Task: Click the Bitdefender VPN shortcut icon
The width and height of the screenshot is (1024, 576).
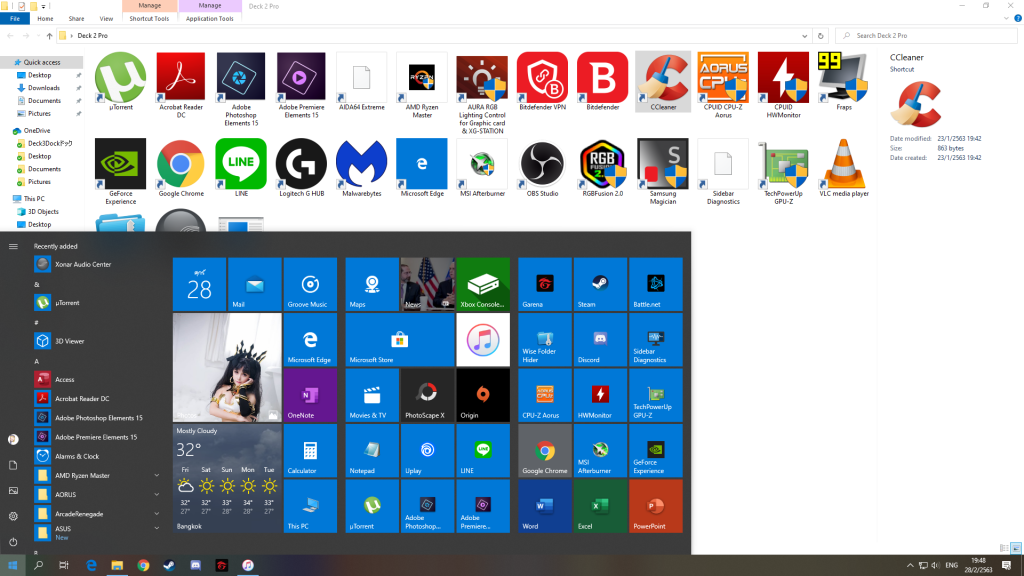Action: (542, 82)
